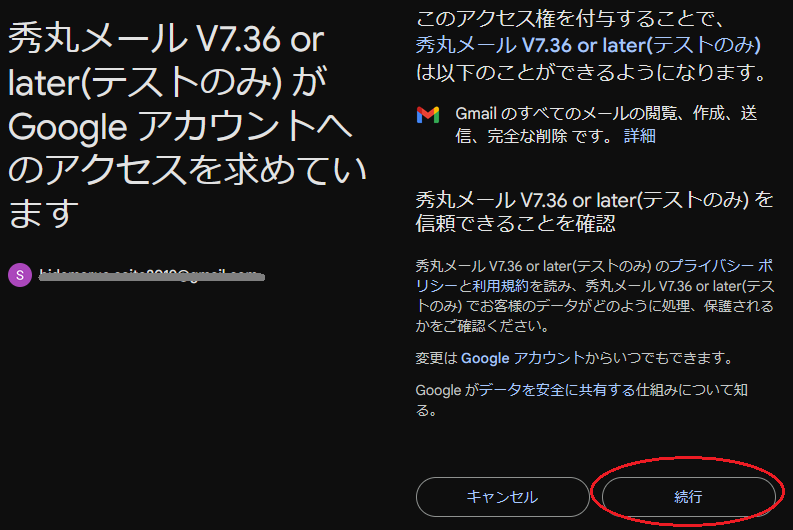The height and width of the screenshot is (530, 793).
Task: Click the 続行 button
Action: 688,497
